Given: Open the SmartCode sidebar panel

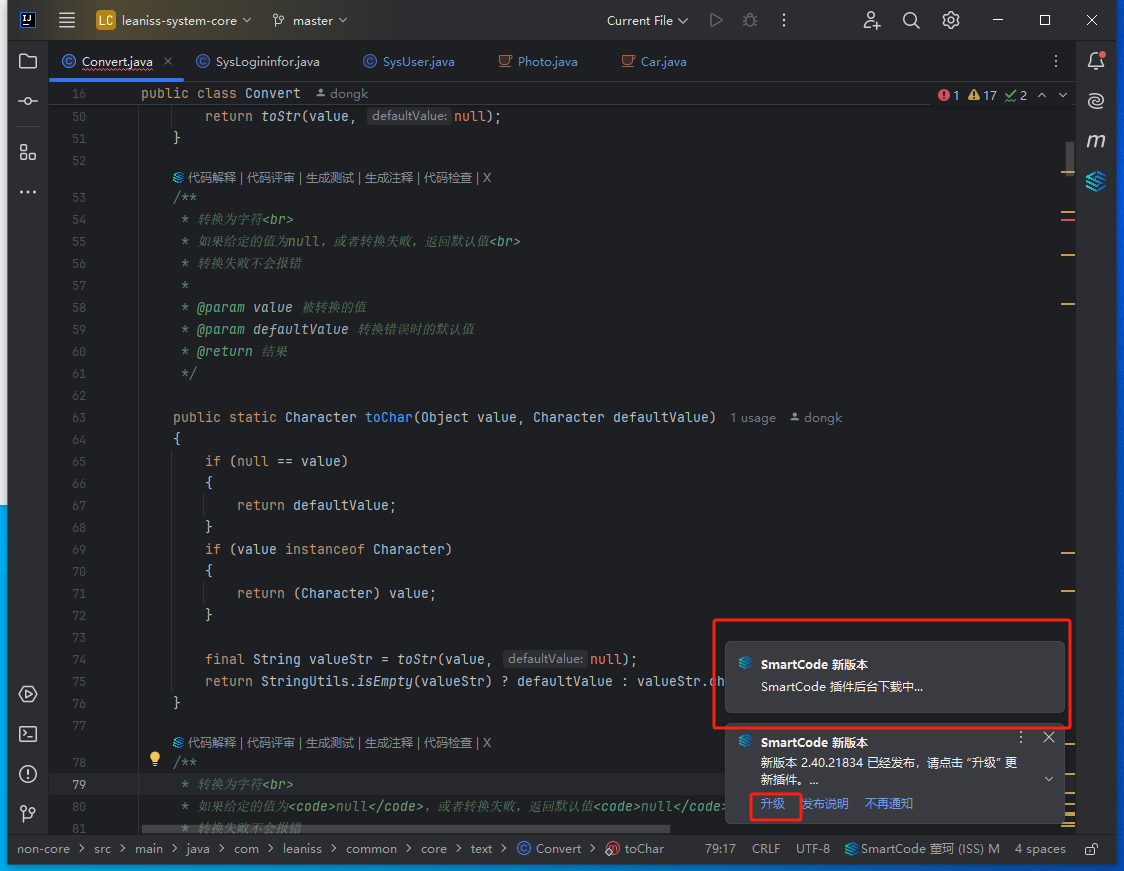Looking at the screenshot, I should pyautogui.click(x=1096, y=181).
